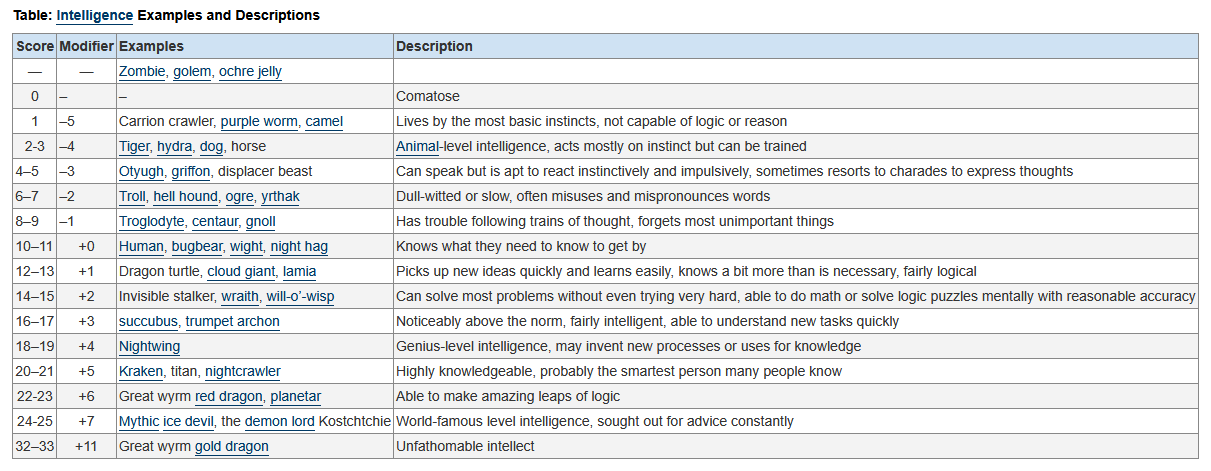Viewport: 1211px width, 471px height.
Task: Open the will-o'-wisp link
Action: coord(300,296)
